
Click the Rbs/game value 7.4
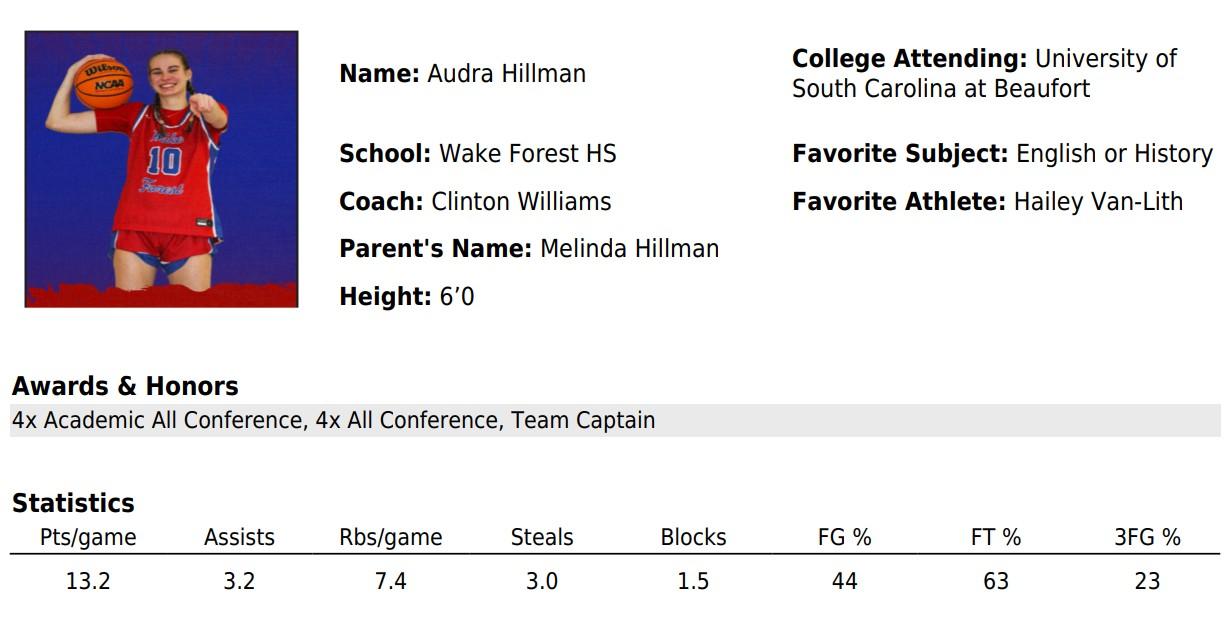click(390, 581)
